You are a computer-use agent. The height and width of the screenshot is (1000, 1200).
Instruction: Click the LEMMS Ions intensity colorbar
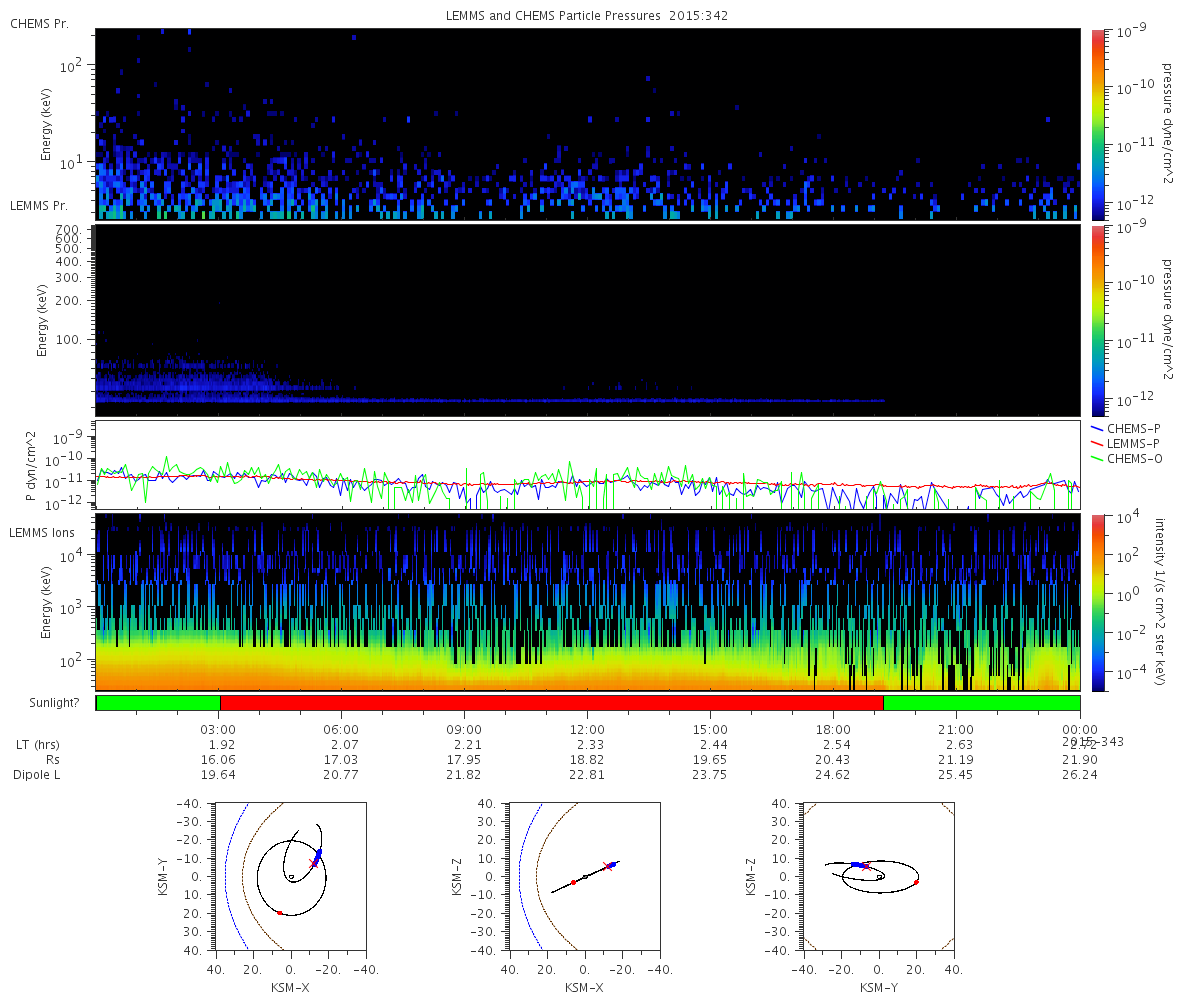tap(1098, 602)
